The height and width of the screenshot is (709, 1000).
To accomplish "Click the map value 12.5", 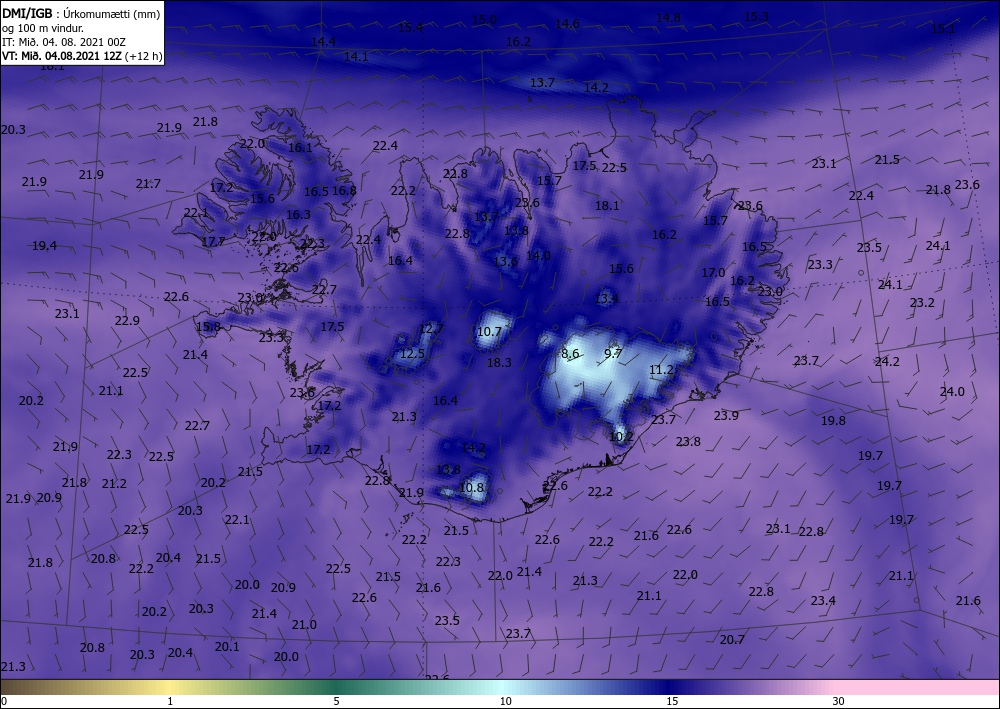I will coord(412,353).
